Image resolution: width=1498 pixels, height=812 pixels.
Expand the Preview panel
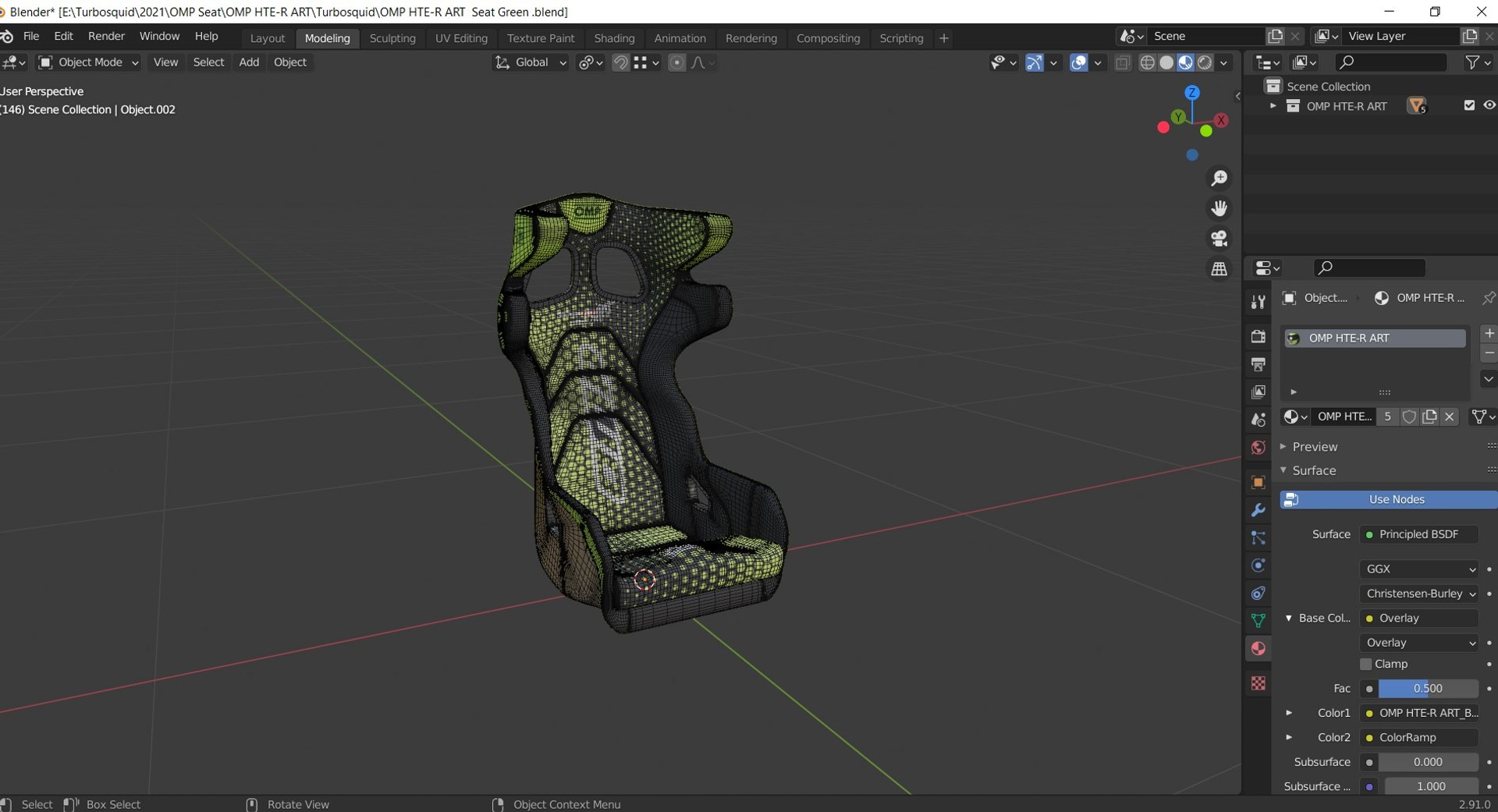[1315, 447]
